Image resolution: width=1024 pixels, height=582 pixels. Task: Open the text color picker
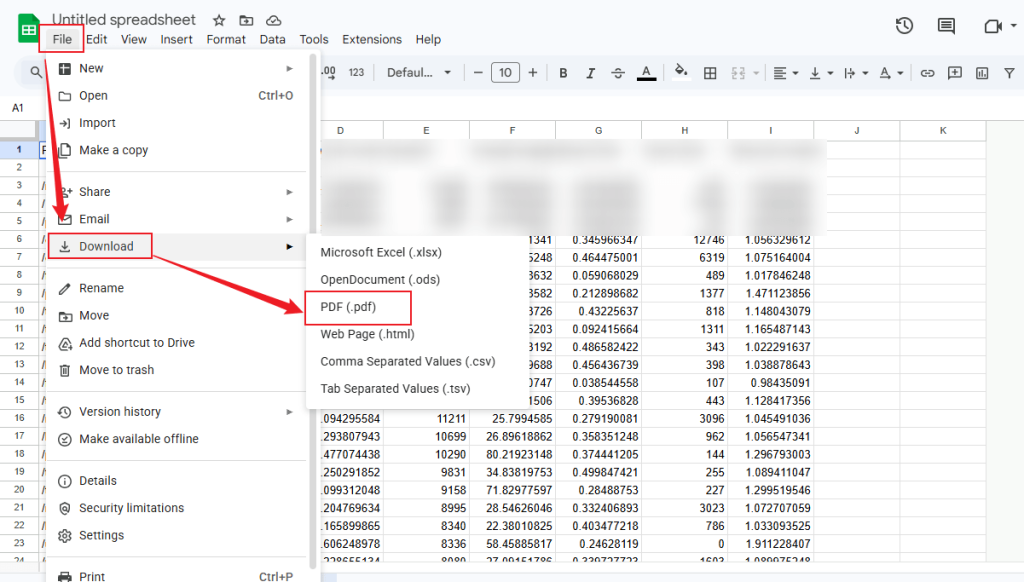[647, 72]
